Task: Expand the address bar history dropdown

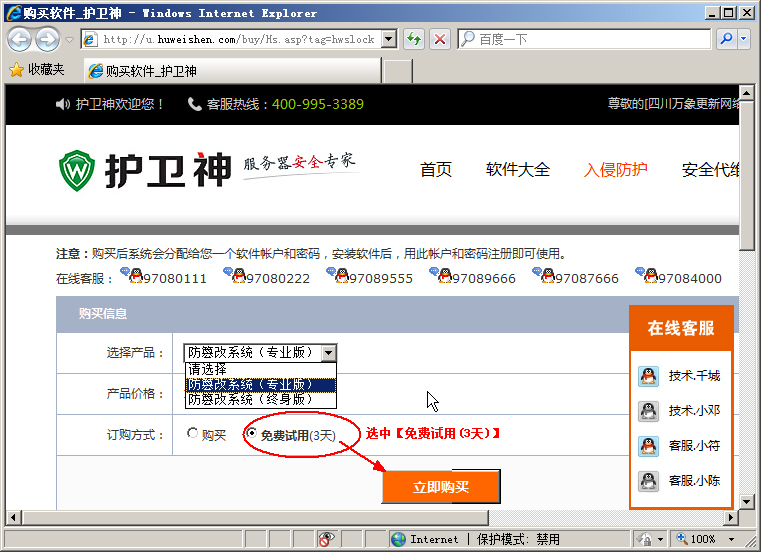Action: coord(389,39)
